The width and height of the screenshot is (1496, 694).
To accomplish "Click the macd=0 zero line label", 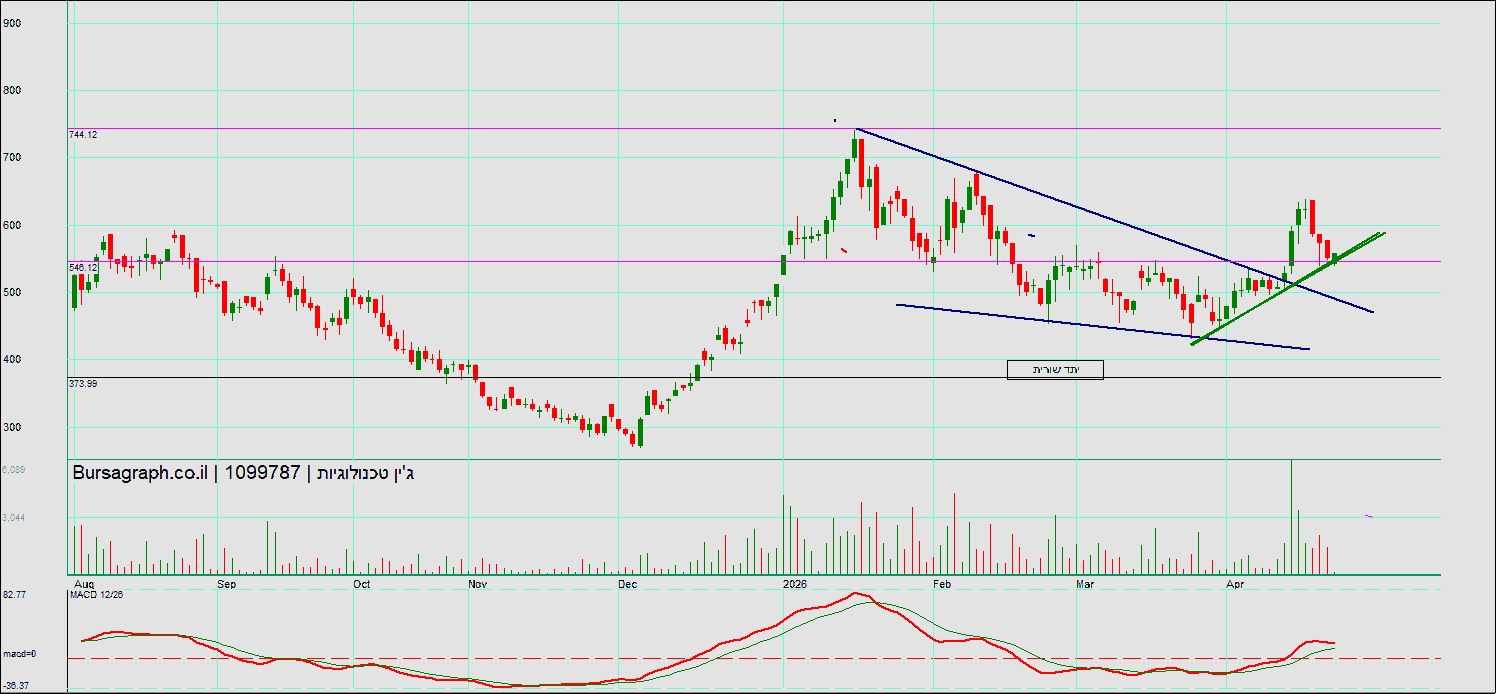I will 20,654.
